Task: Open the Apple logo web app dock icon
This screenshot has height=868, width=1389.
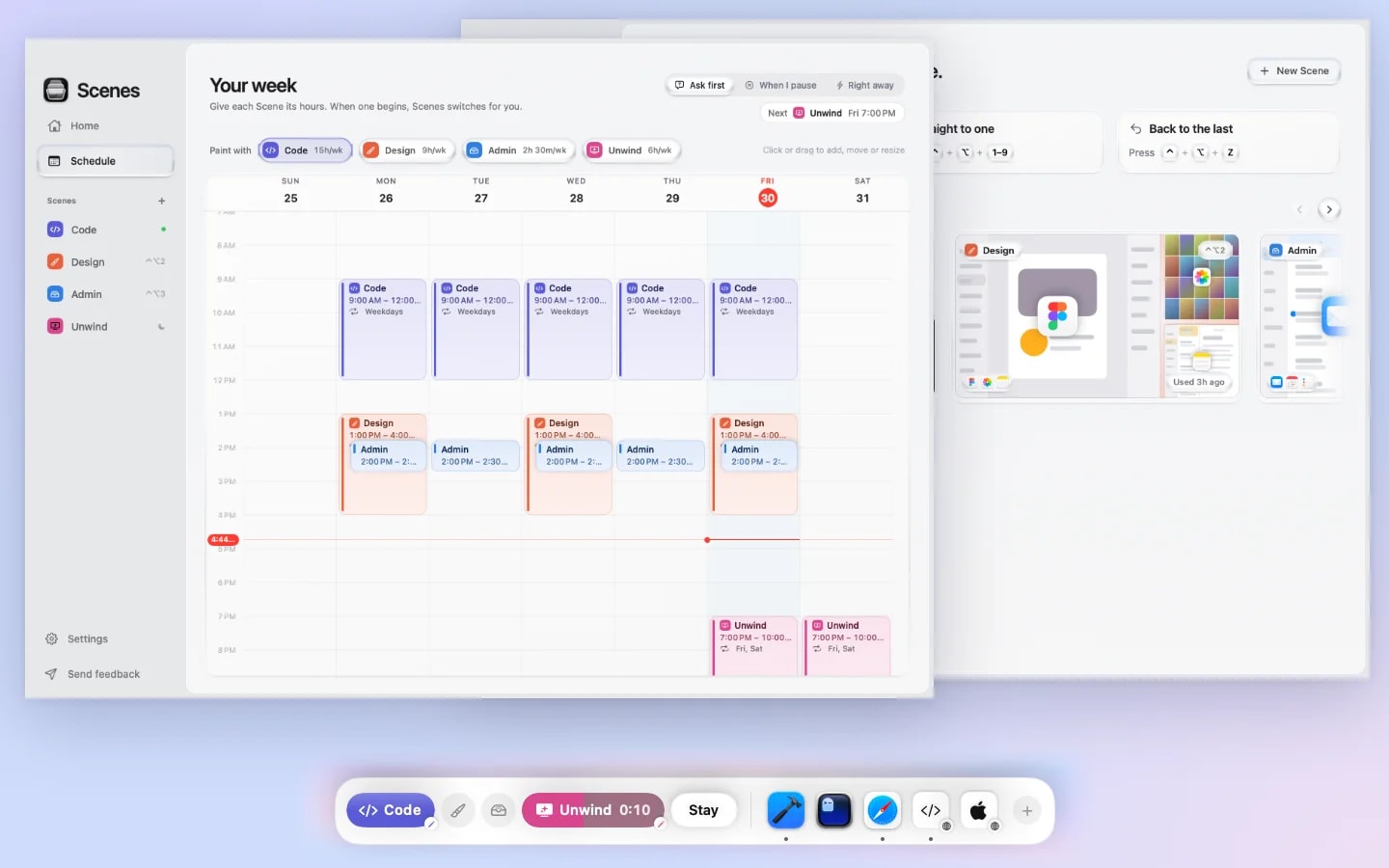Action: pos(979,810)
